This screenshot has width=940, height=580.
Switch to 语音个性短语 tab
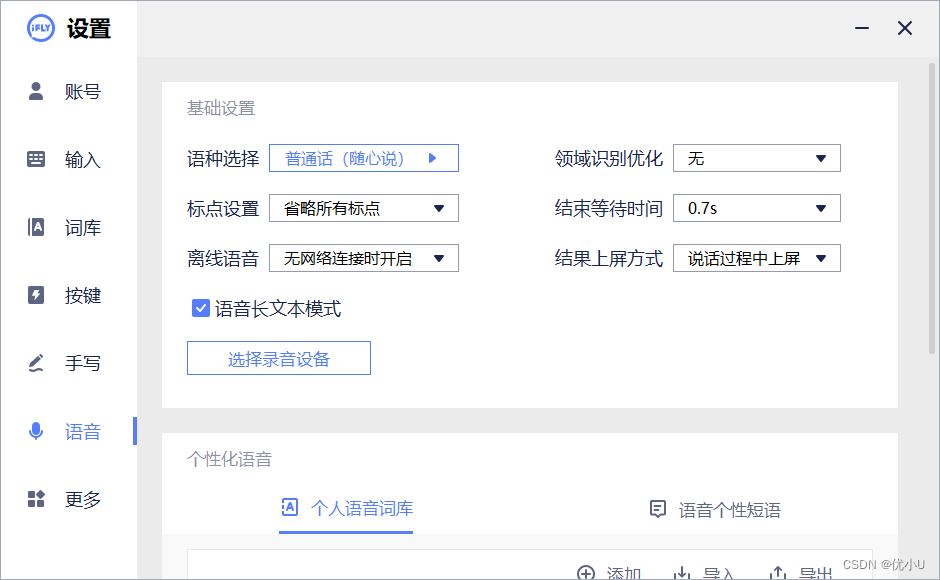click(x=716, y=510)
